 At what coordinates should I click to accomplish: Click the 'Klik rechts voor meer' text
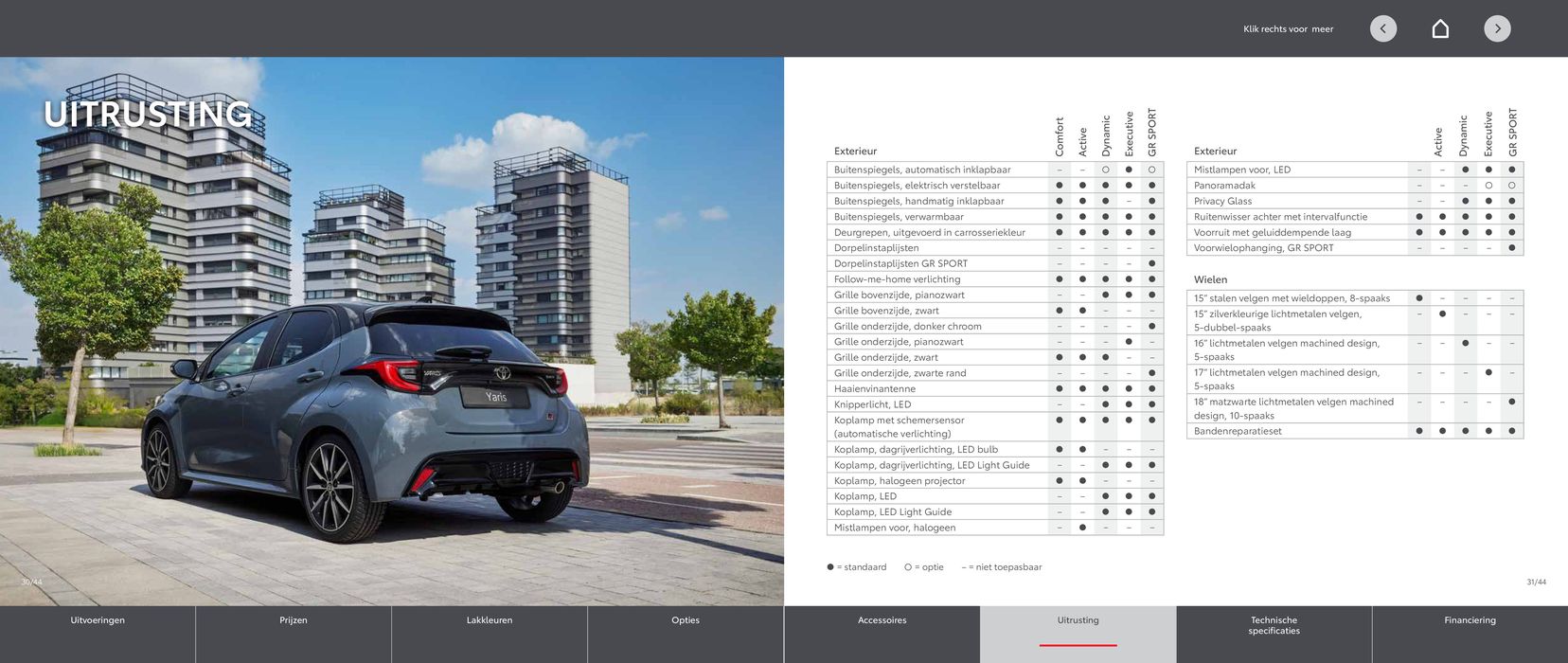[1288, 29]
